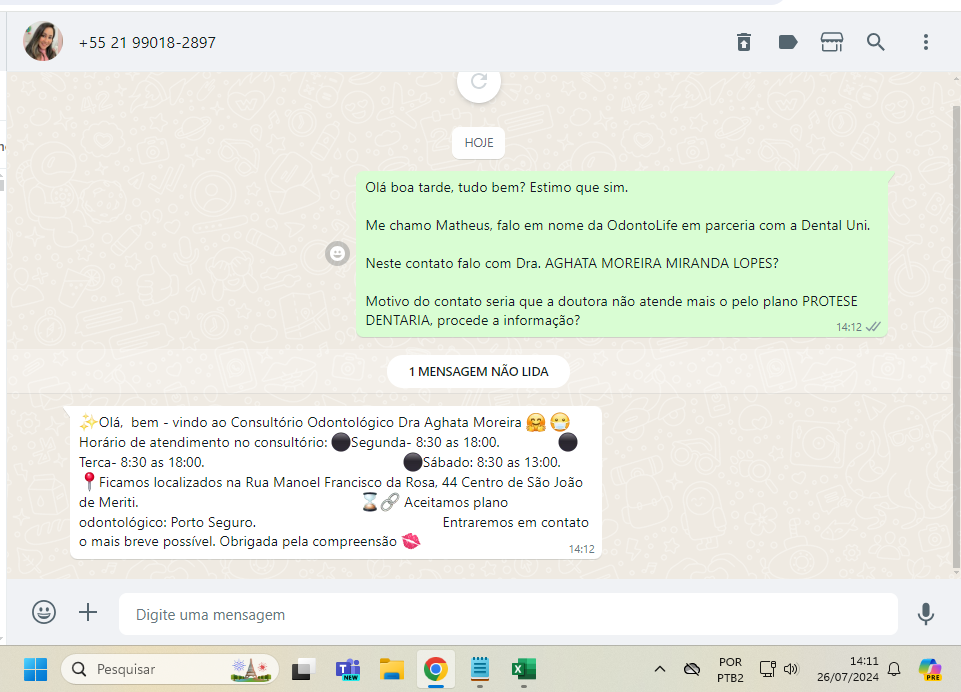
Task: Click the trash archive icon in chat header
Action: 743,42
